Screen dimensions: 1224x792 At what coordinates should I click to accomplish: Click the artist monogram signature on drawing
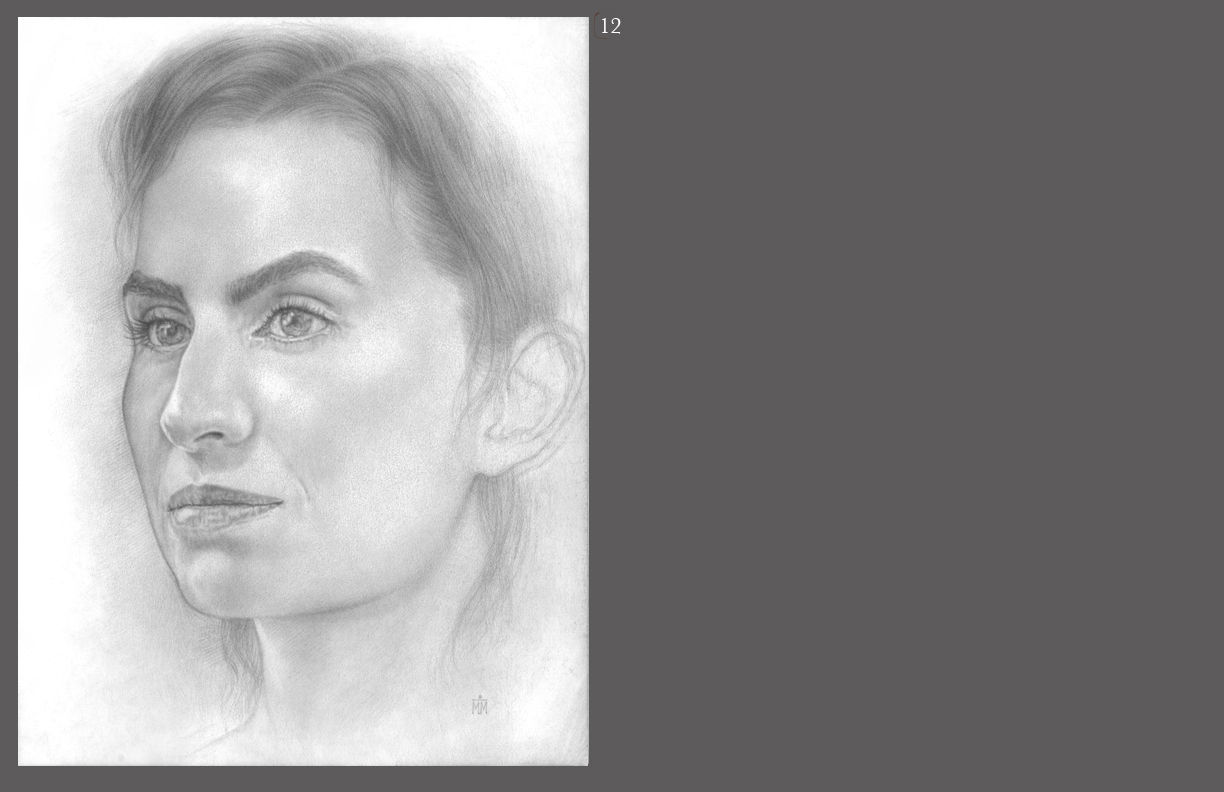pyautogui.click(x=480, y=706)
